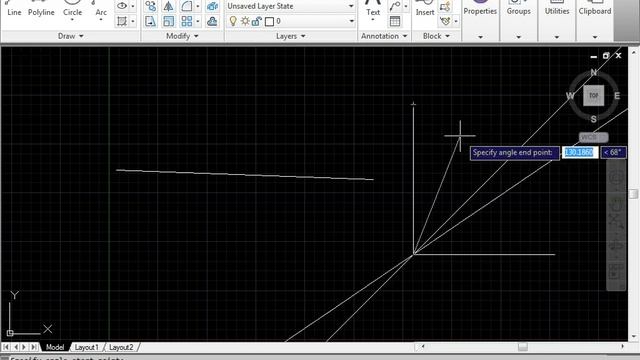This screenshot has height=360, width=640.
Task: Click the bottom-right cloud-shaped Modify icon
Action: (x=212, y=21)
